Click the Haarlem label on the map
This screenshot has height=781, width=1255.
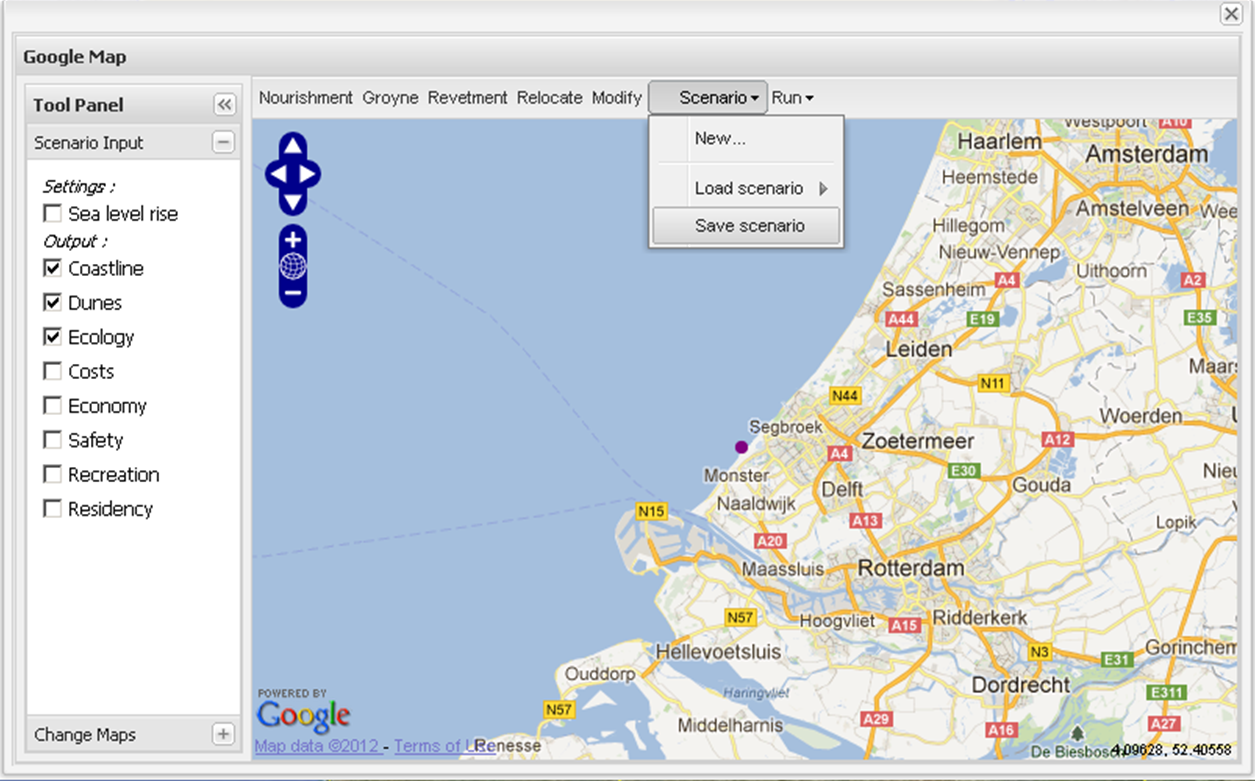click(x=1000, y=142)
